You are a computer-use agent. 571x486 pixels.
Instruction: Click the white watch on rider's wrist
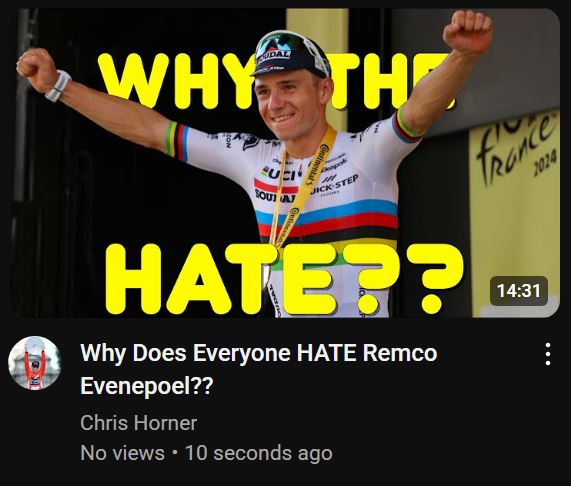(58, 86)
